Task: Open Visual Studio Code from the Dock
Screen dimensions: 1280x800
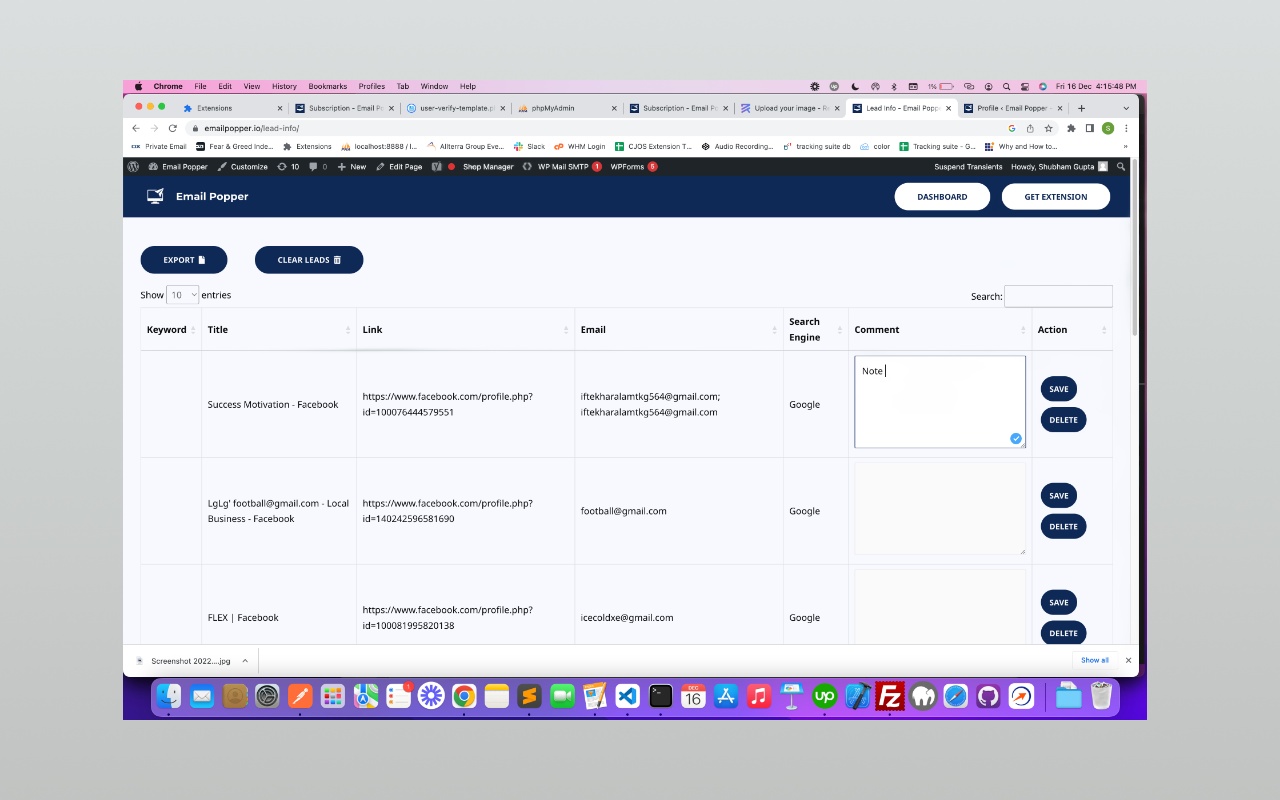Action: (628, 695)
